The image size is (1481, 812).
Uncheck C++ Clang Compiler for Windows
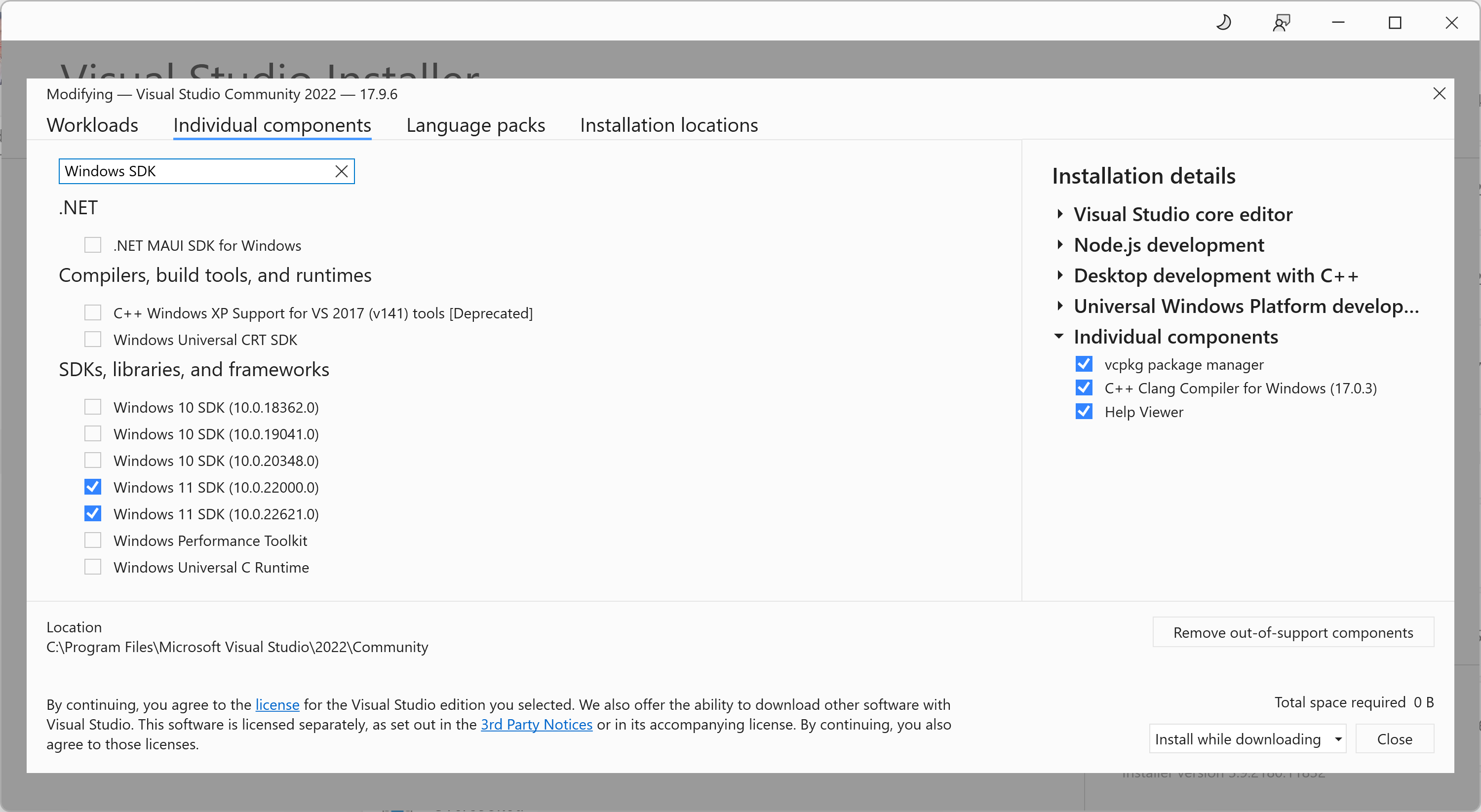(x=1084, y=388)
